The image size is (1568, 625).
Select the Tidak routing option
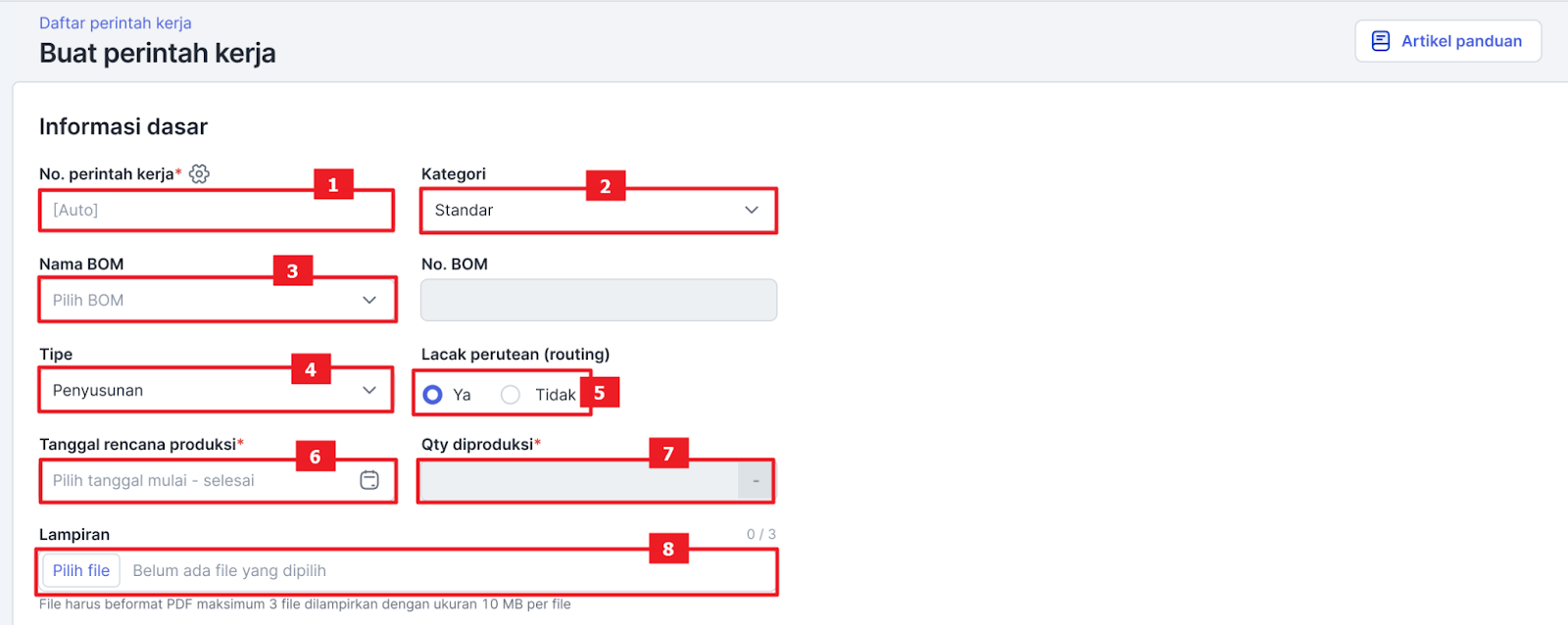pos(511,395)
